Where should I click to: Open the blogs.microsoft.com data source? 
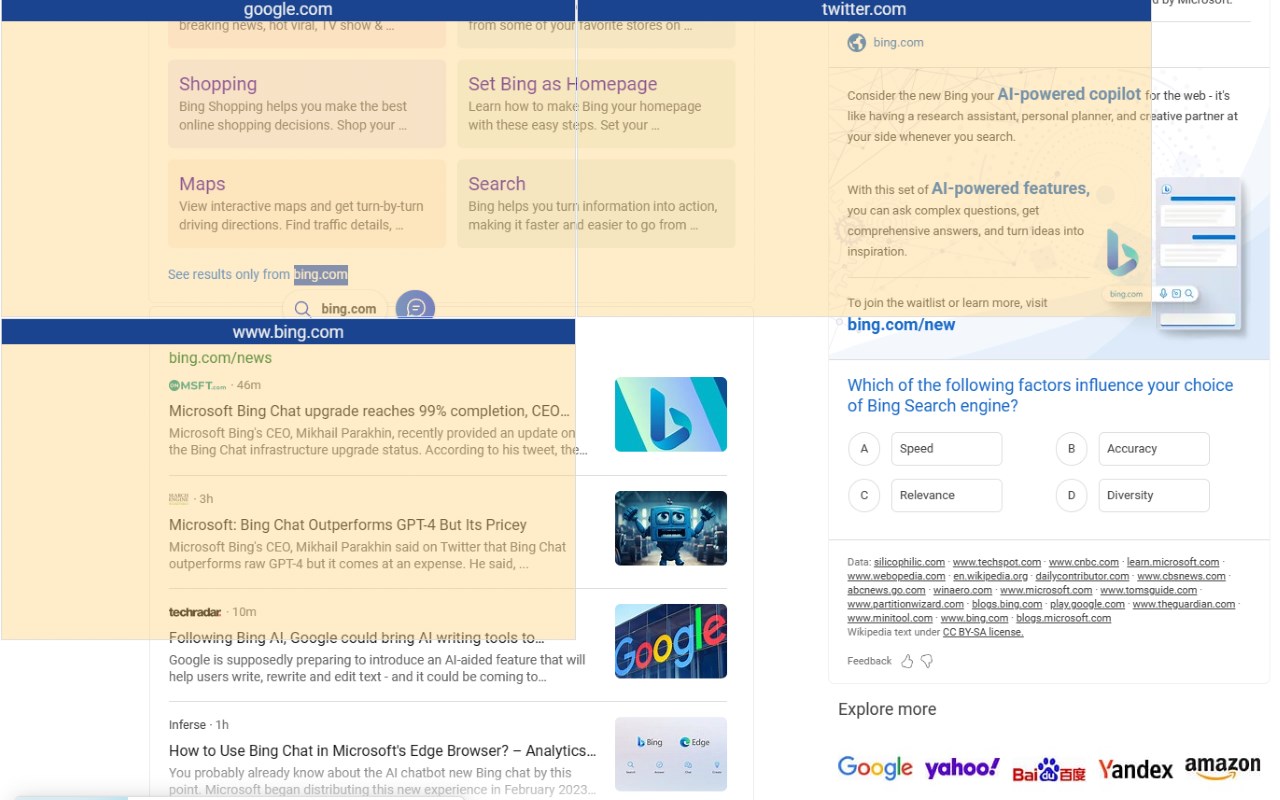tap(1063, 618)
